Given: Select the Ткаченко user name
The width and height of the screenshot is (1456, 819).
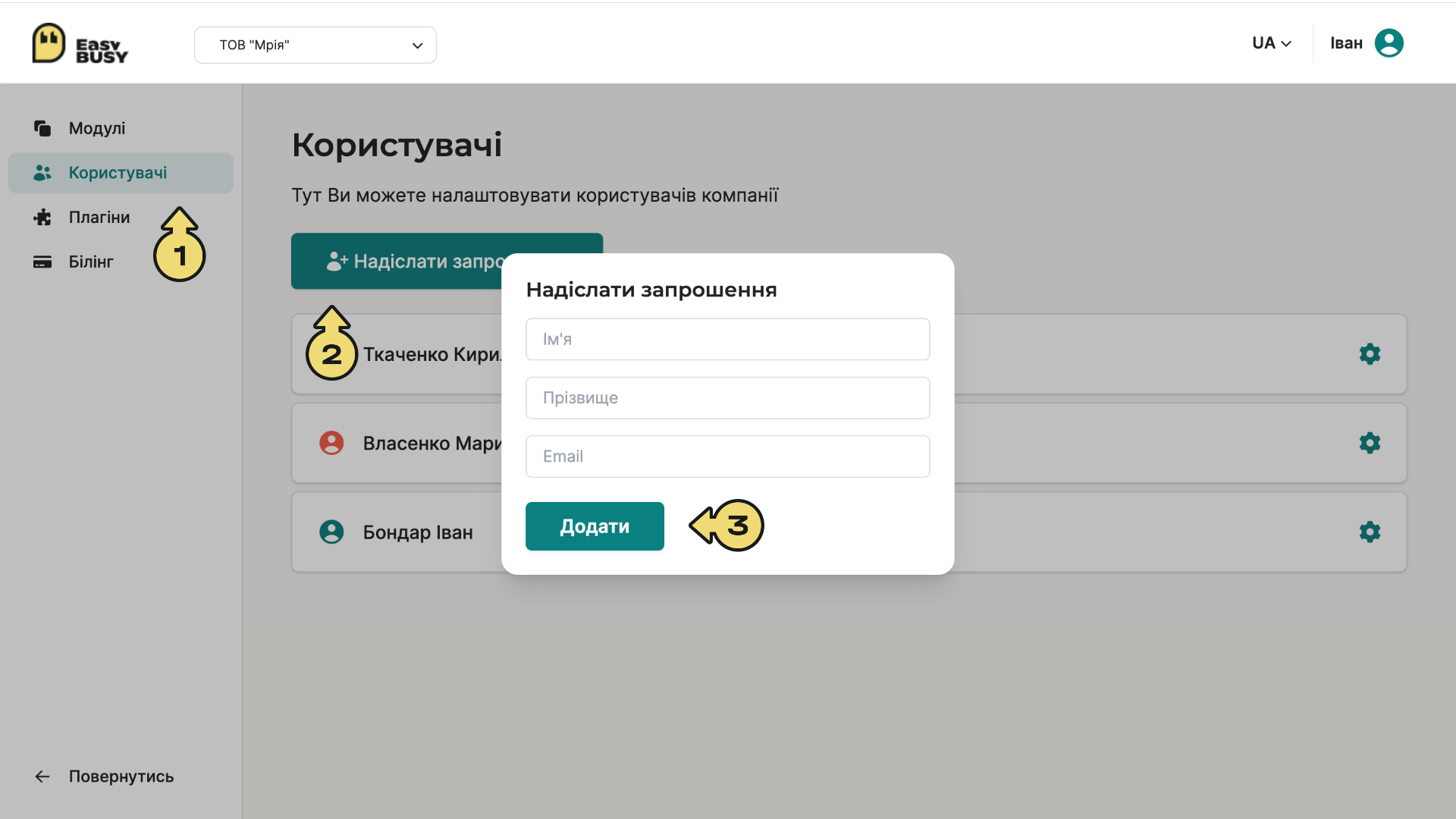Looking at the screenshot, I should (431, 354).
